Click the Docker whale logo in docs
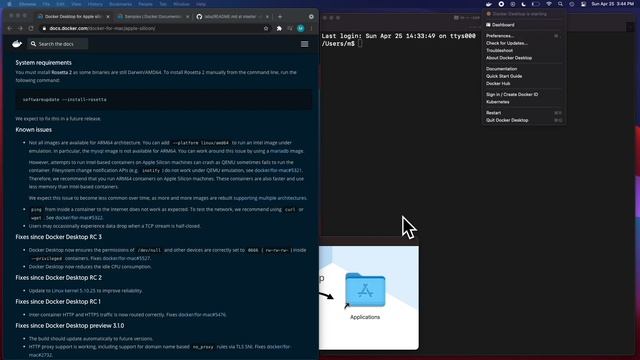This screenshot has height=360, width=640. [17, 44]
